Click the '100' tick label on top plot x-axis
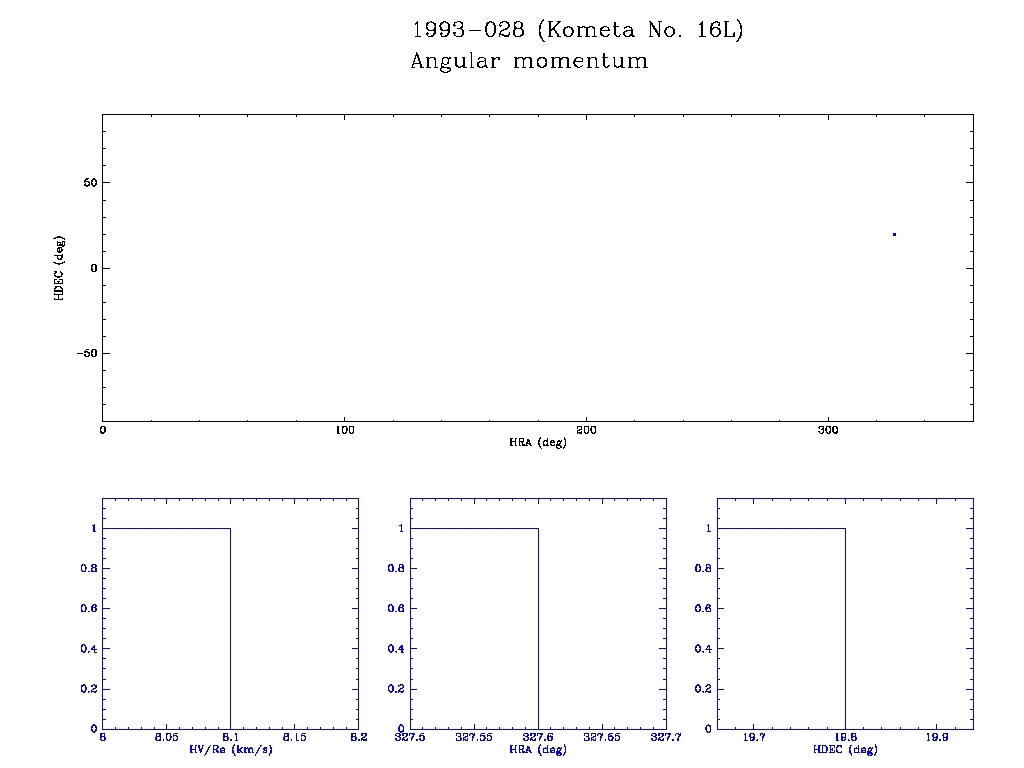This screenshot has width=1024, height=768. [344, 430]
